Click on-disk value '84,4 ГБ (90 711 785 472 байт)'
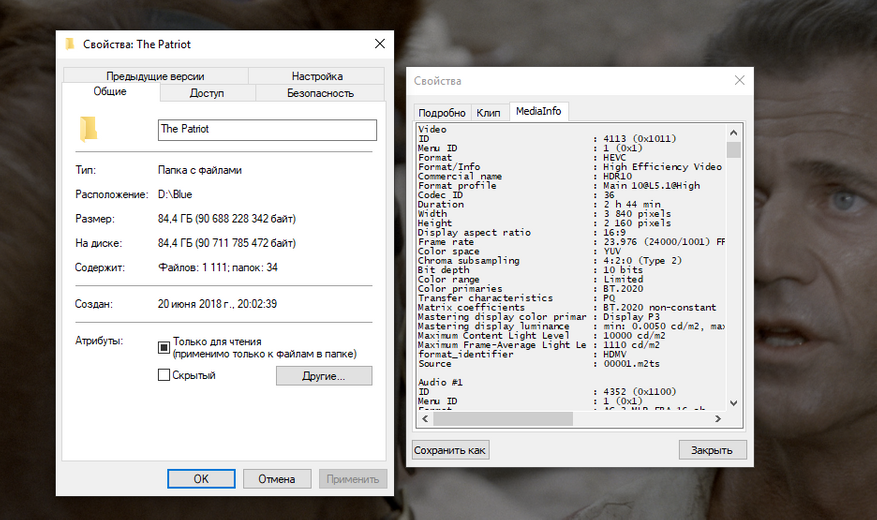This screenshot has height=520, width=877. tap(227, 243)
